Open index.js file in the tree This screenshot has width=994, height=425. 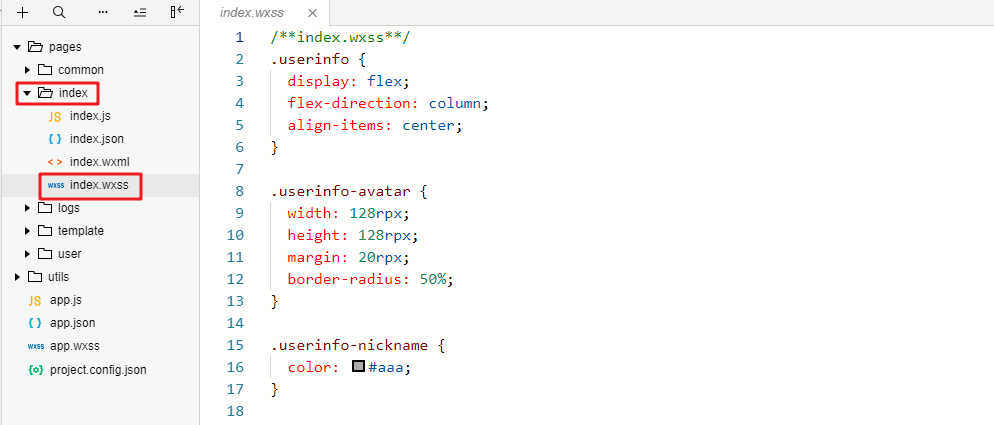pos(90,116)
